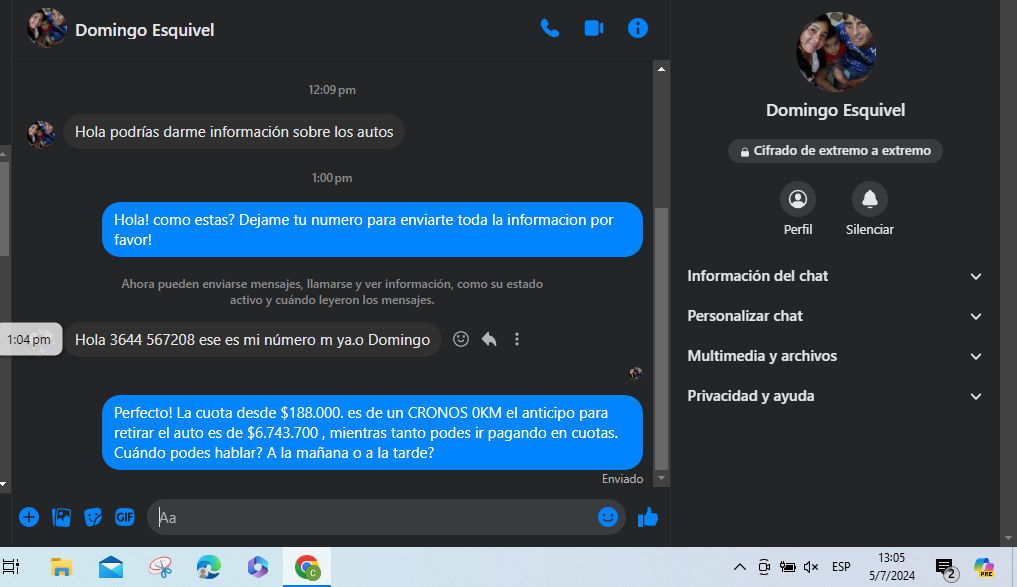Image resolution: width=1017 pixels, height=587 pixels.
Task: Click the message input field
Action: 370,517
